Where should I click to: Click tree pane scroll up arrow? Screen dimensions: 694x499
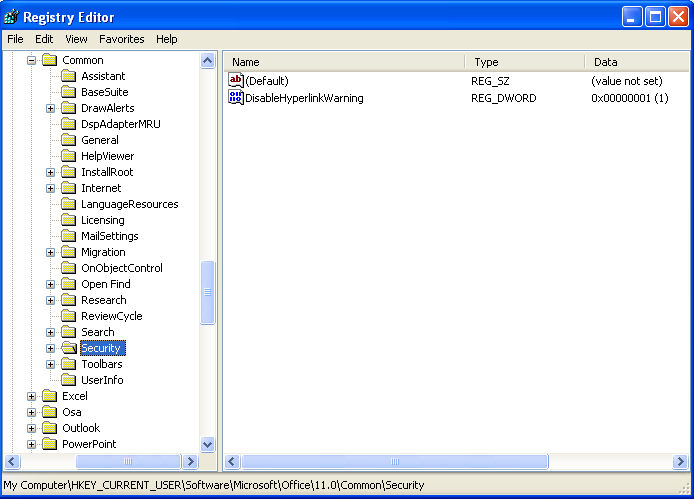208,61
